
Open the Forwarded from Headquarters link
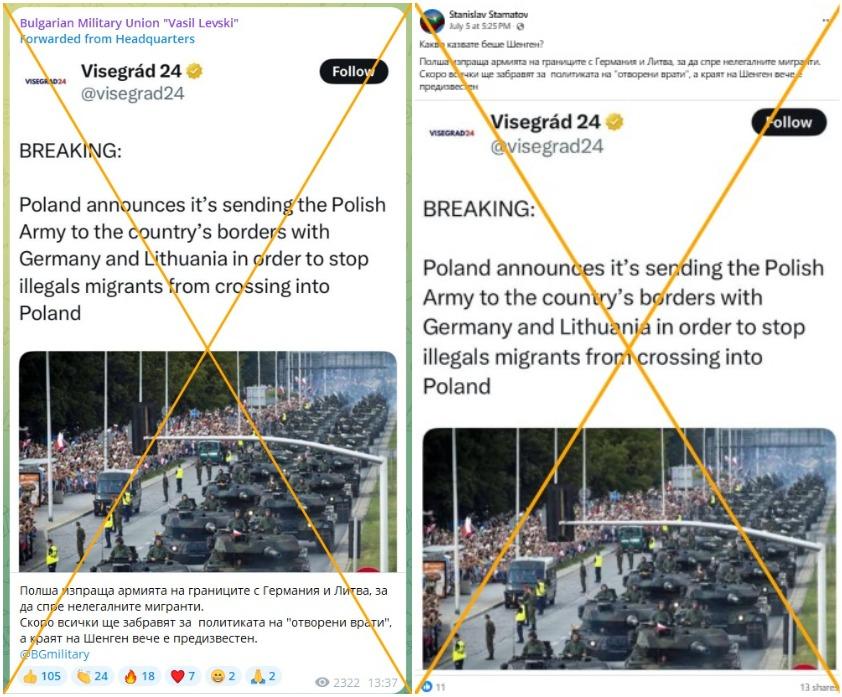[x=107, y=39]
